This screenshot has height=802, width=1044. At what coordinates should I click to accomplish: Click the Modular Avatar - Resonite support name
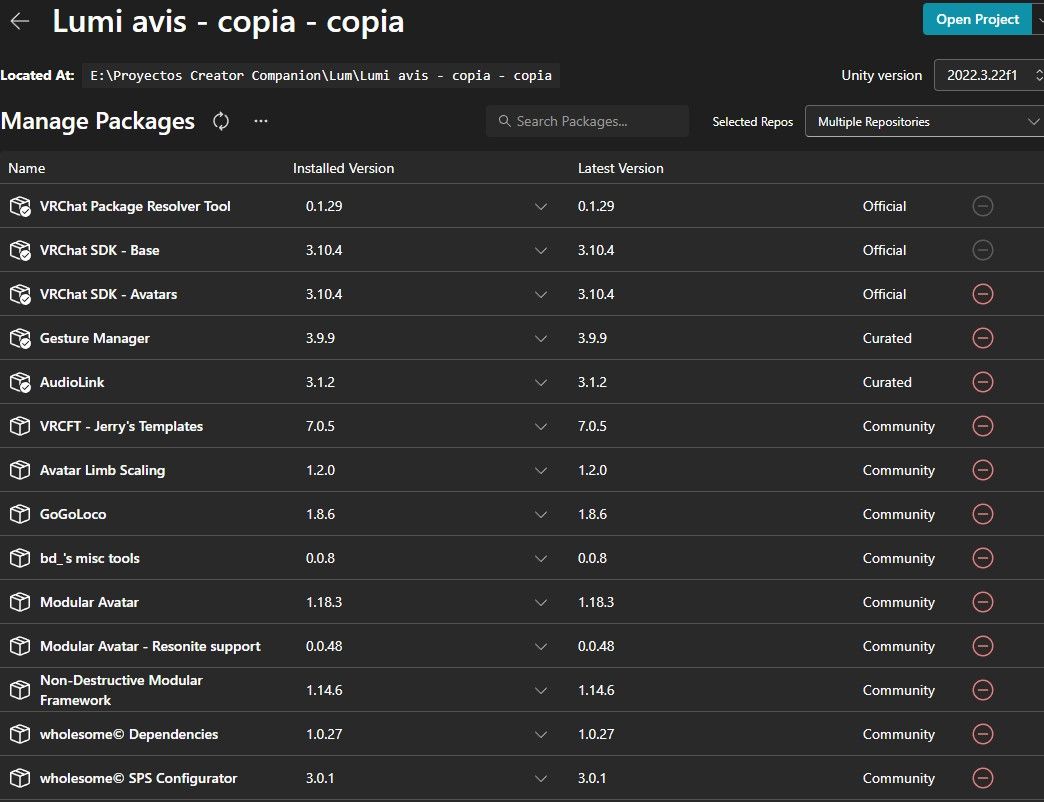point(150,646)
